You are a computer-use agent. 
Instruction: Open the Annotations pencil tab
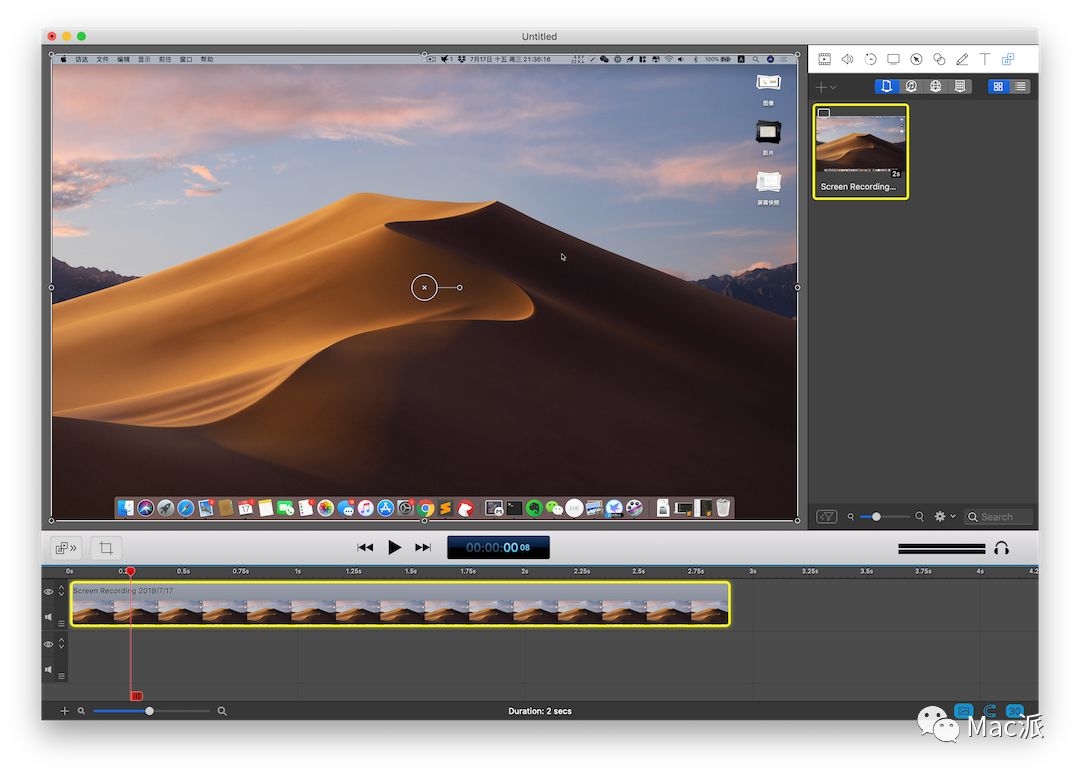[x=962, y=59]
